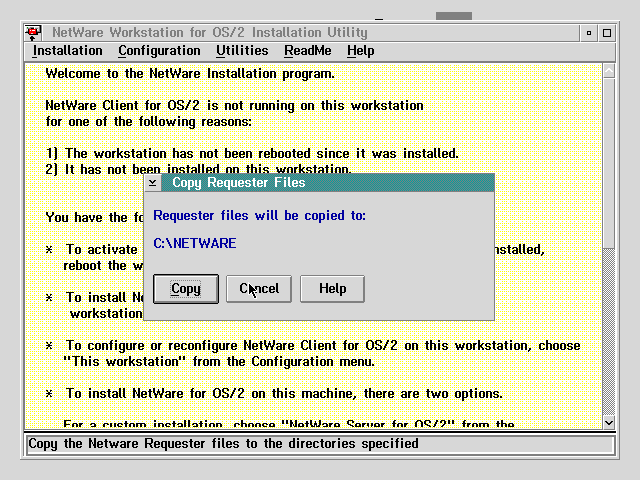
Task: Click '"This workstation" from the Configuration menu.' line
Action: coord(219,362)
